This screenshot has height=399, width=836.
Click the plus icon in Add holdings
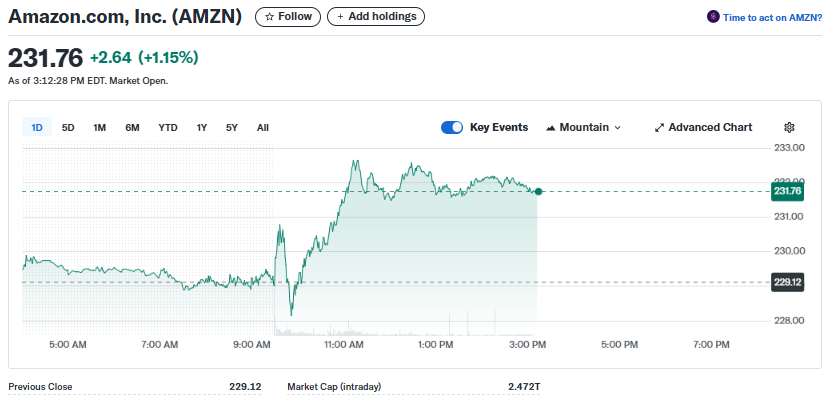340,17
